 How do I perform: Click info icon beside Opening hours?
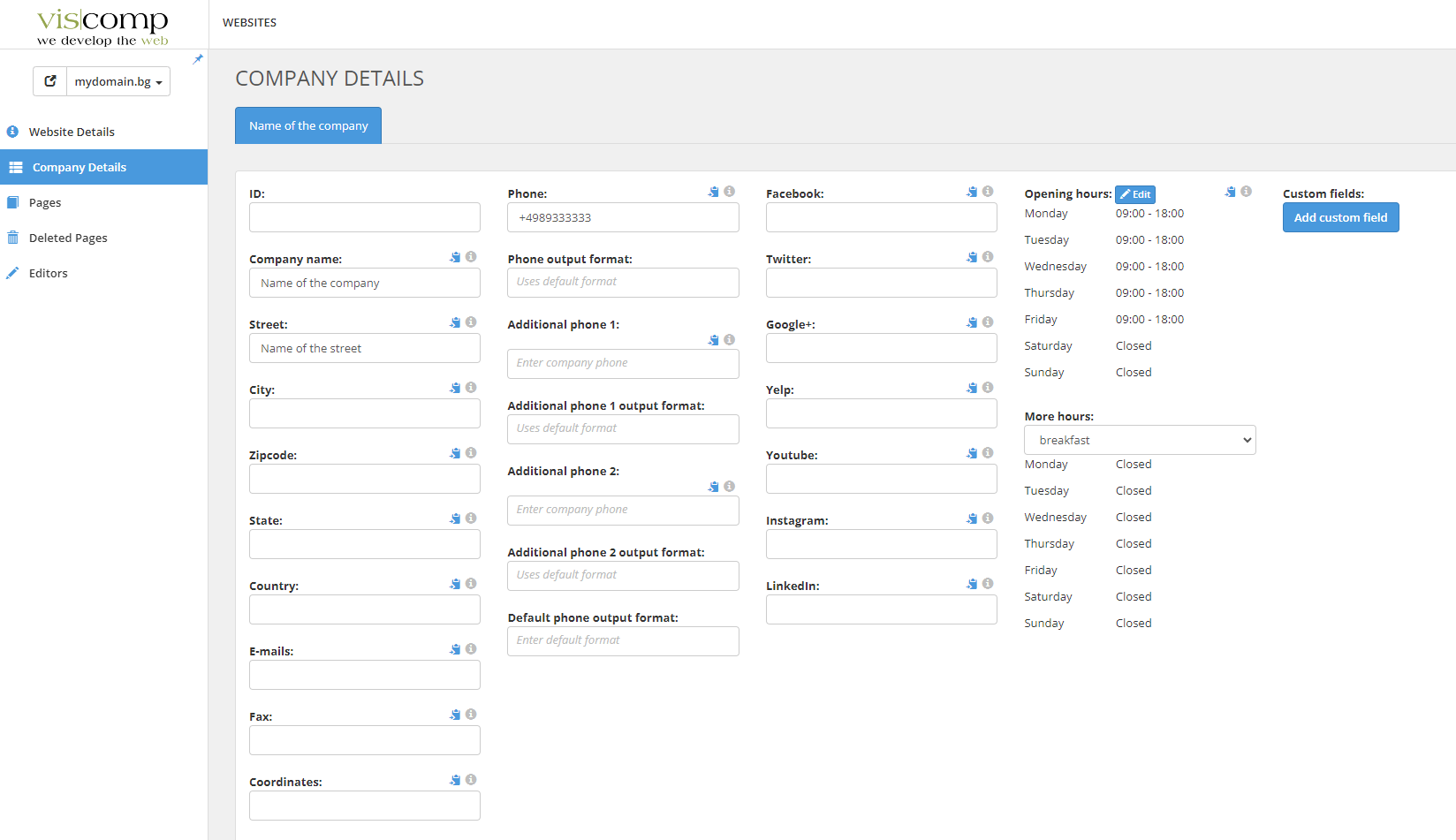pyautogui.click(x=1246, y=192)
